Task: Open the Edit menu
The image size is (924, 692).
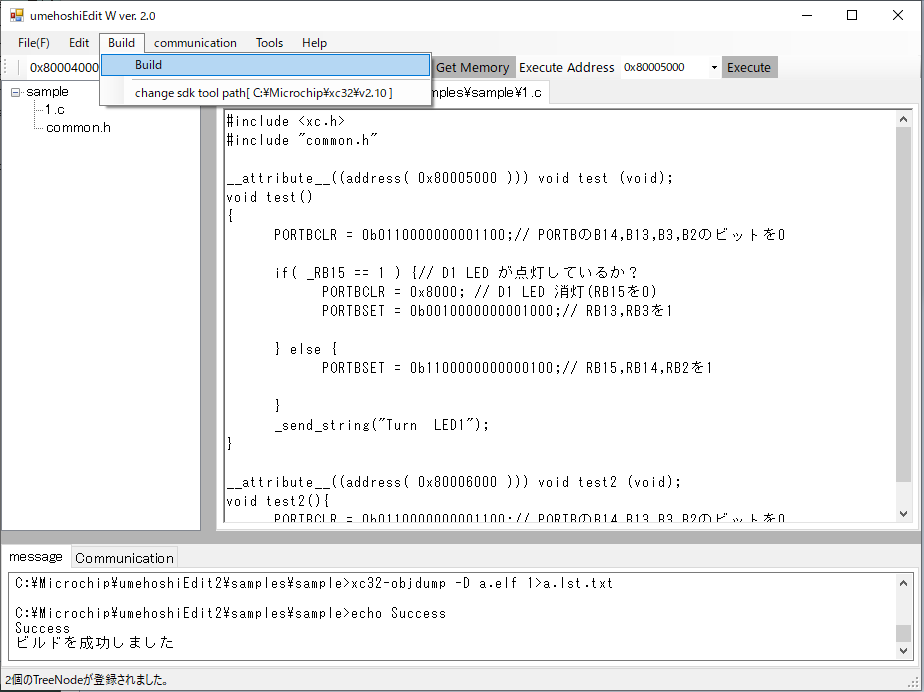Action: (x=79, y=43)
